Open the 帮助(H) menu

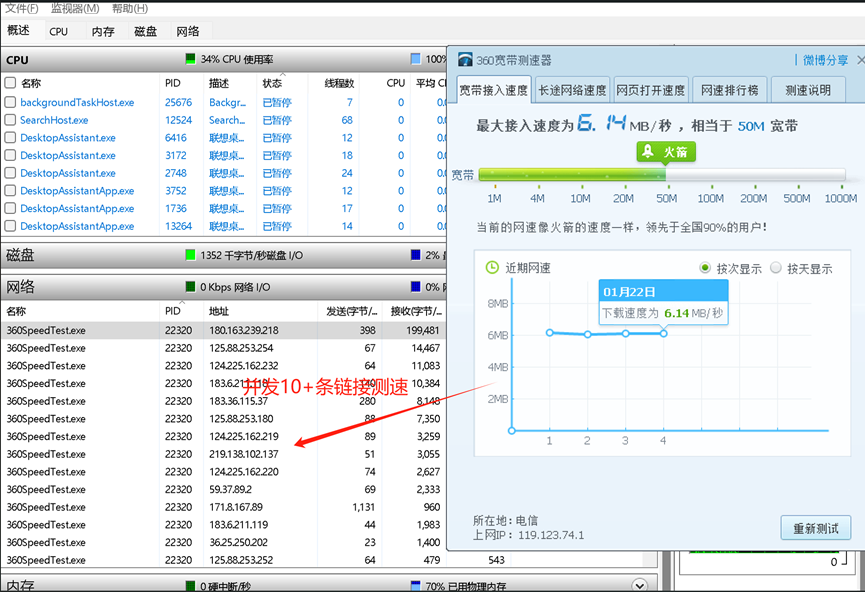tap(130, 8)
